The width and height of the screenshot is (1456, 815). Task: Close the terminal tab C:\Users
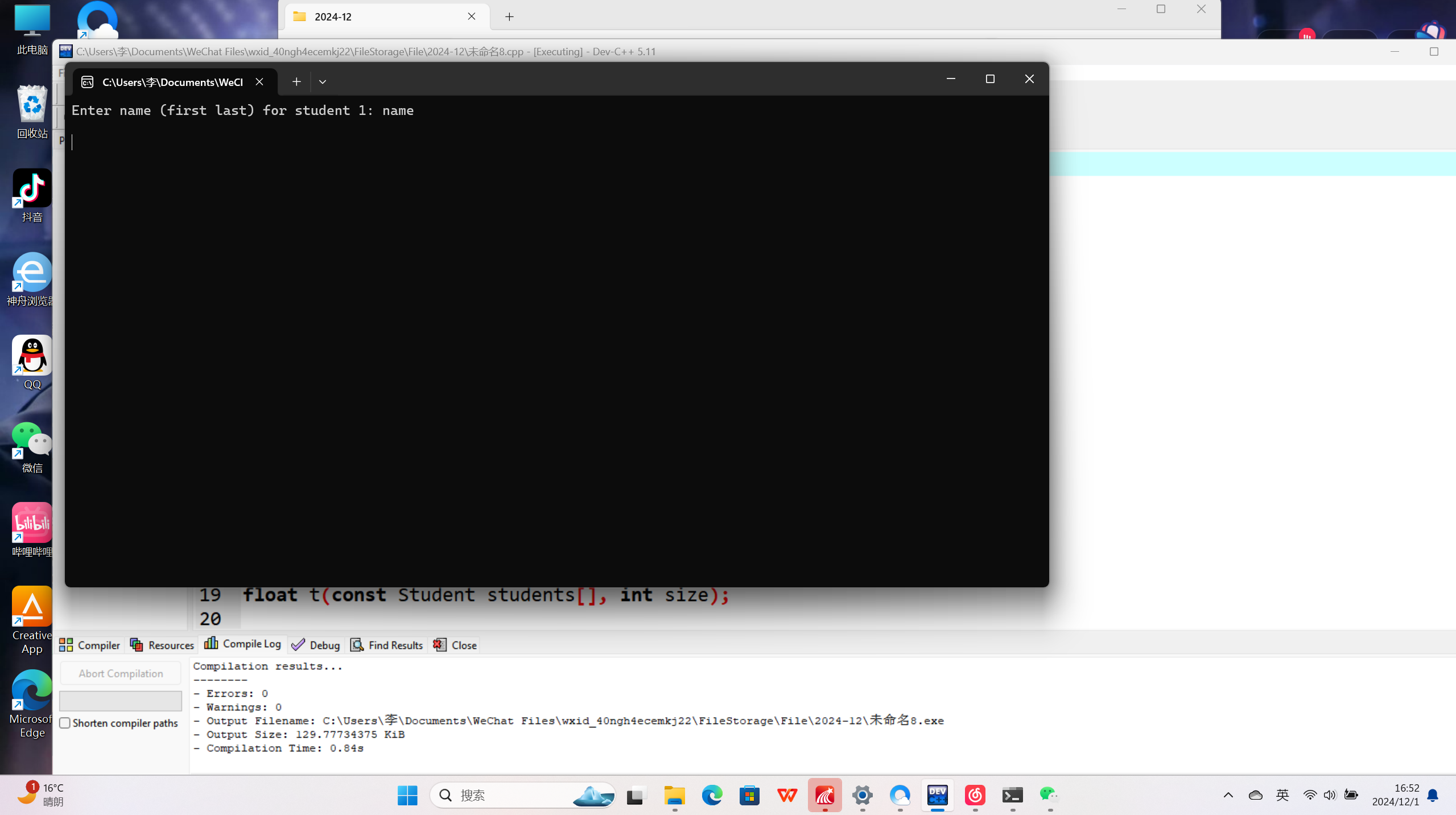[259, 82]
